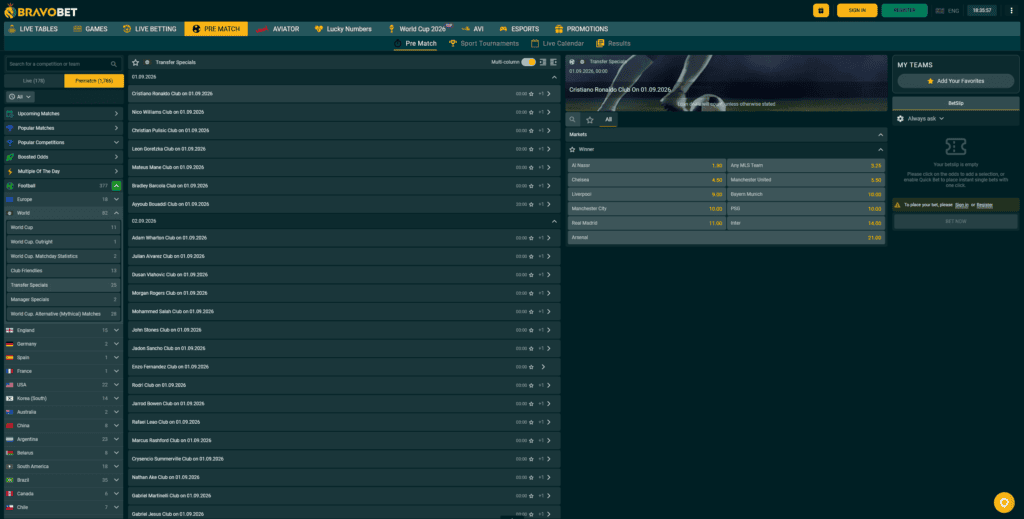This screenshot has width=1024, height=519.
Task: Star the Winner market
Action: point(573,149)
